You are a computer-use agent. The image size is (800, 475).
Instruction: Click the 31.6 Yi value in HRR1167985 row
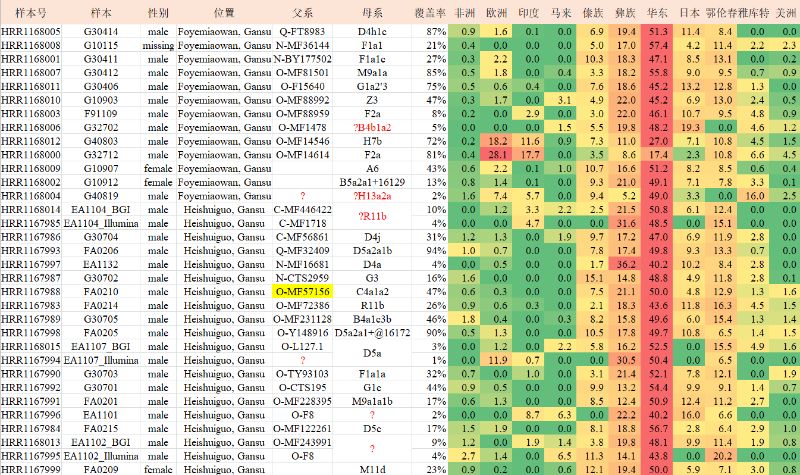625,223
